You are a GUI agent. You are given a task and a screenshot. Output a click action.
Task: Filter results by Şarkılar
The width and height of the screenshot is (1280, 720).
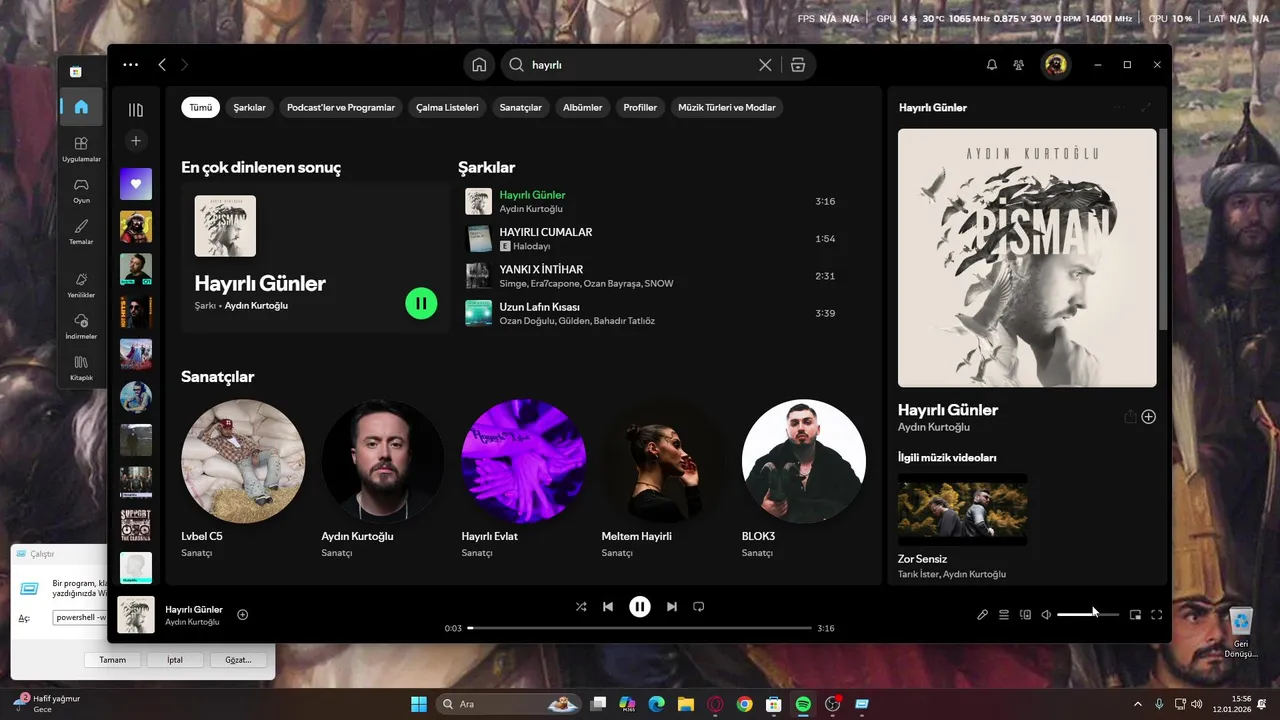(x=250, y=107)
